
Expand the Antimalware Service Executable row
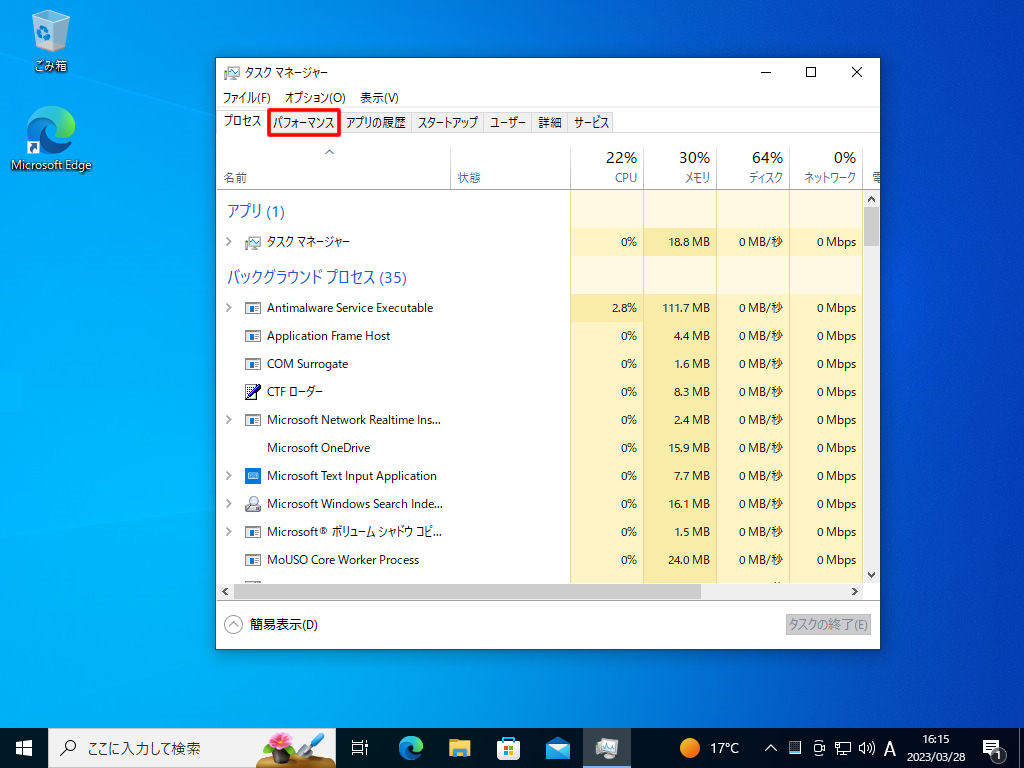(x=229, y=308)
